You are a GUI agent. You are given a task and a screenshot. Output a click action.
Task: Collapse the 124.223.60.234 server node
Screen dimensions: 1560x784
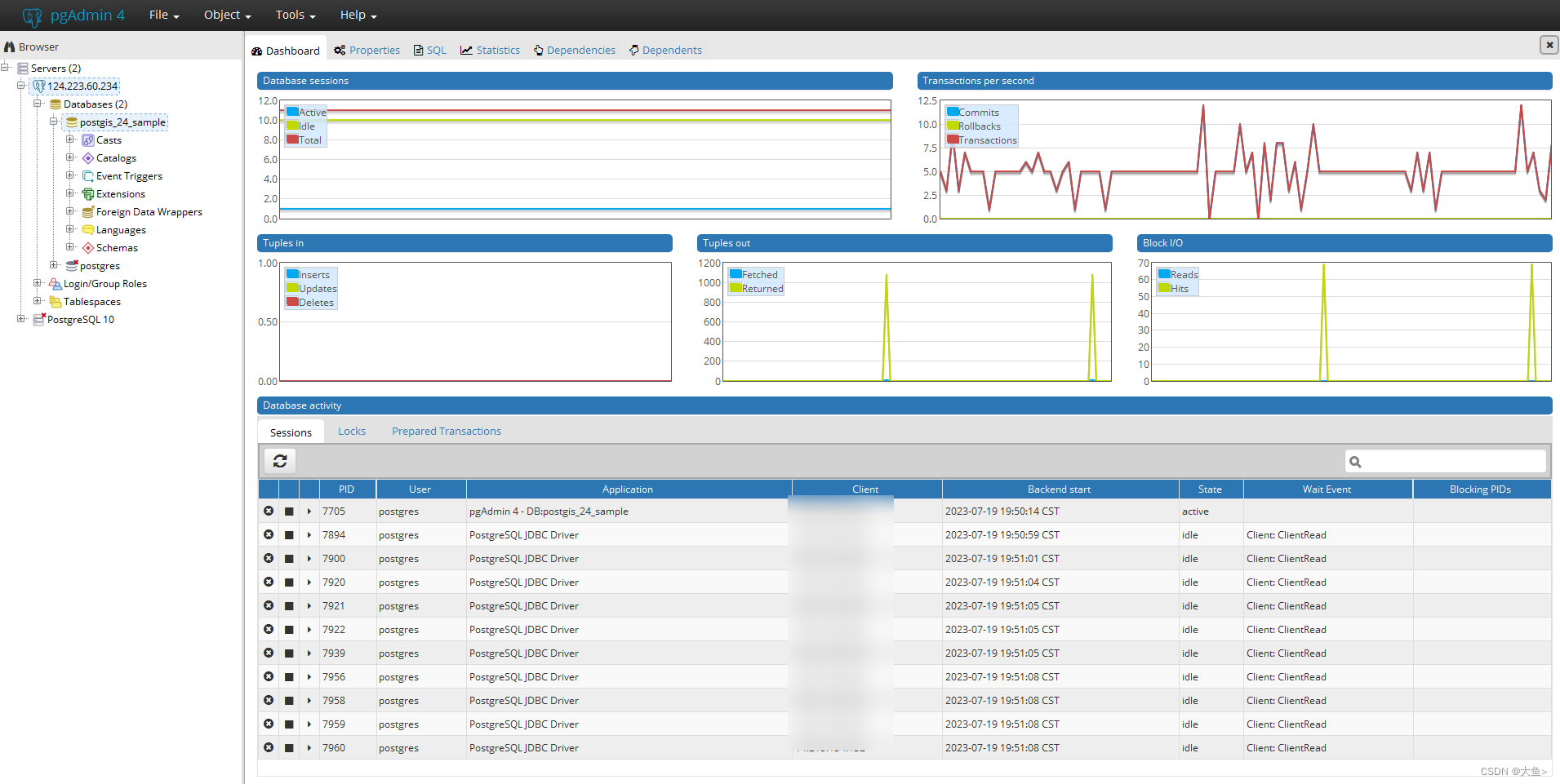[x=21, y=86]
